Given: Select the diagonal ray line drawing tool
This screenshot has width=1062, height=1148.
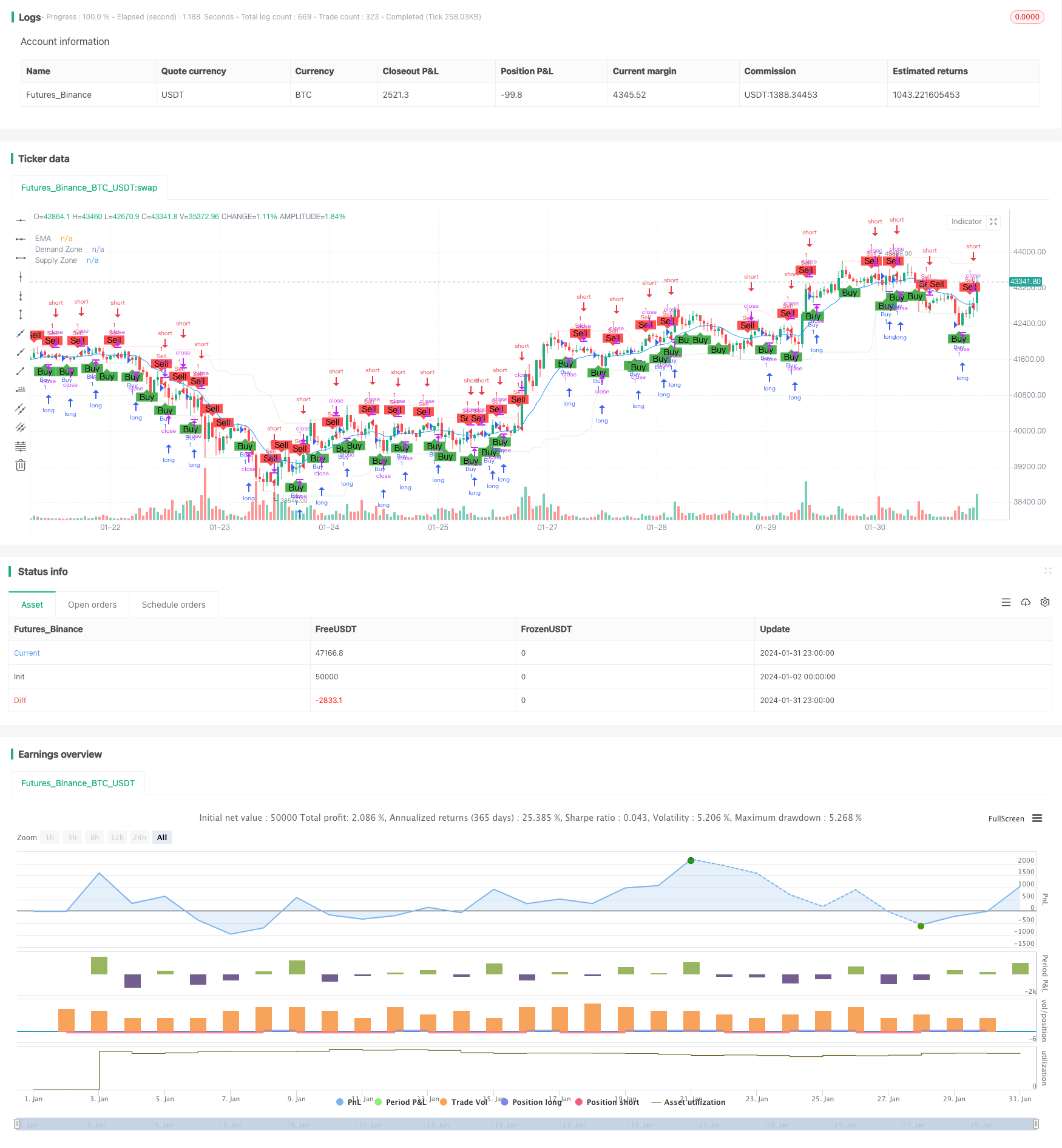Looking at the screenshot, I should tap(21, 352).
